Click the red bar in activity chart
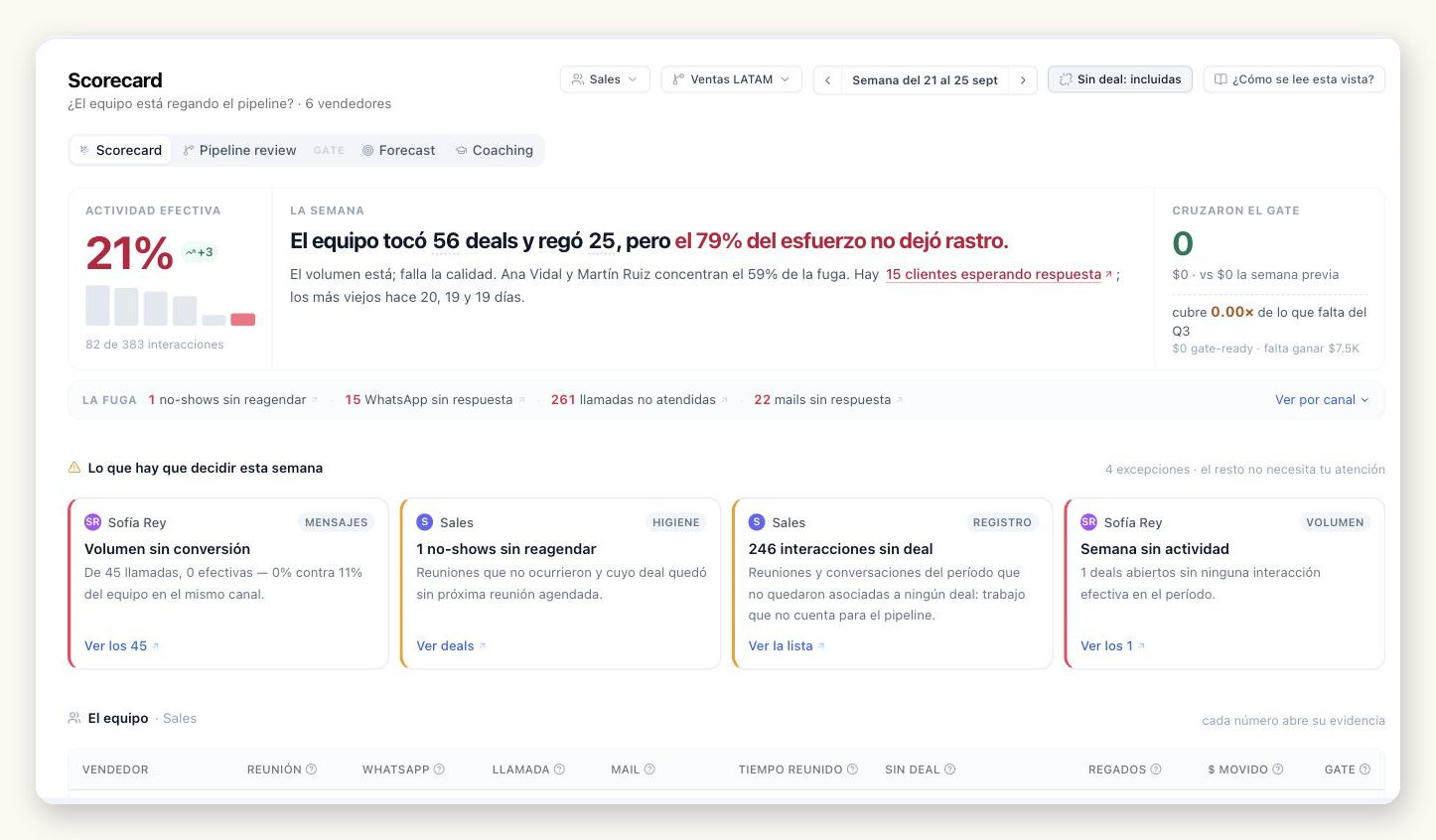This screenshot has height=840, width=1436. [243, 320]
